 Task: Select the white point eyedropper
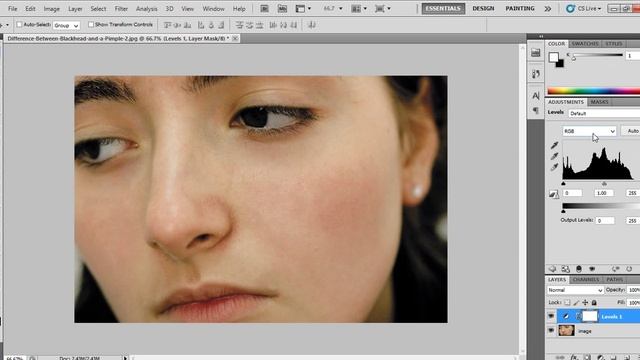point(554,167)
